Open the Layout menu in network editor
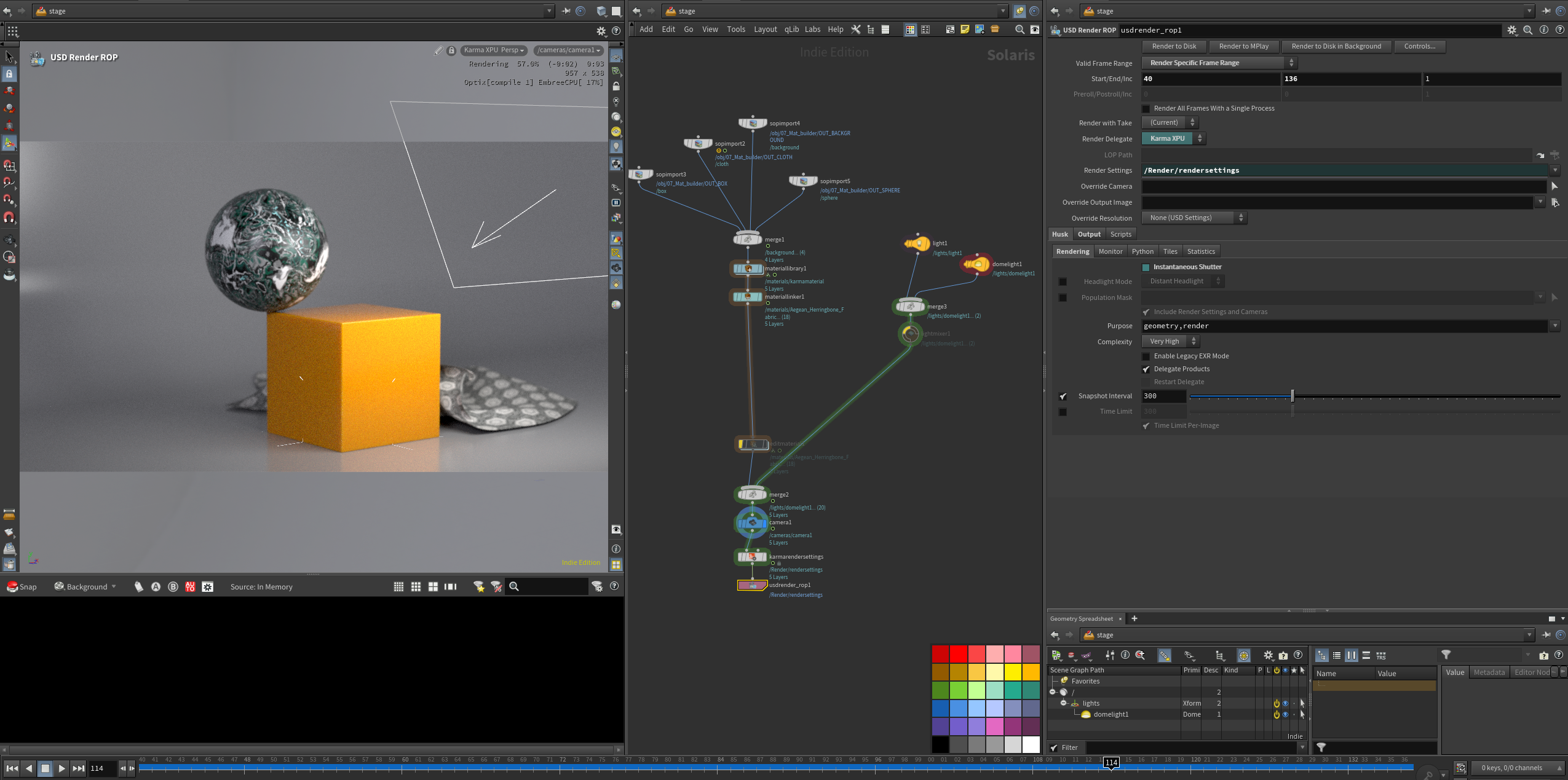 point(765,30)
